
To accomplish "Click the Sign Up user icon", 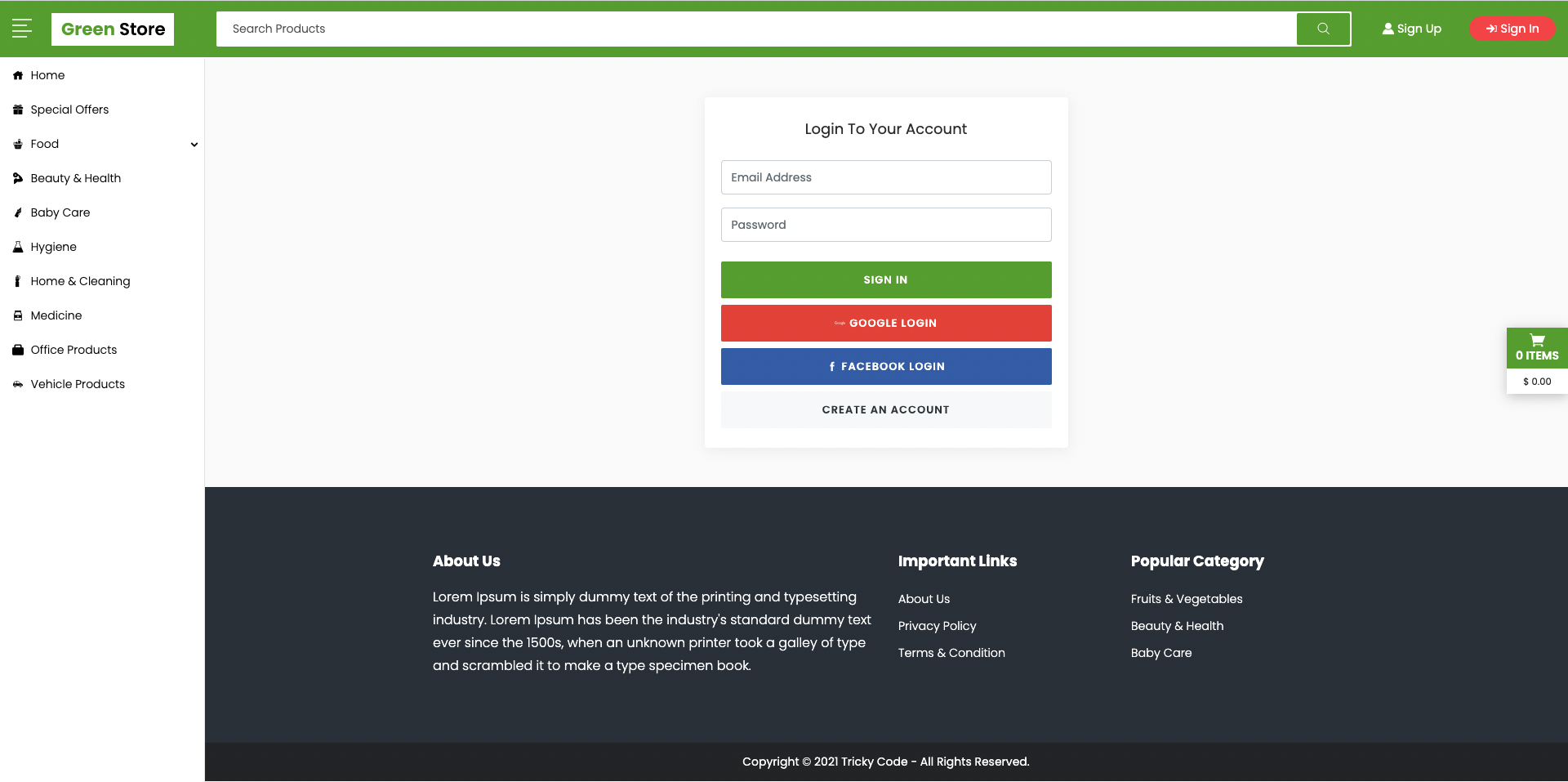I will tap(1388, 29).
